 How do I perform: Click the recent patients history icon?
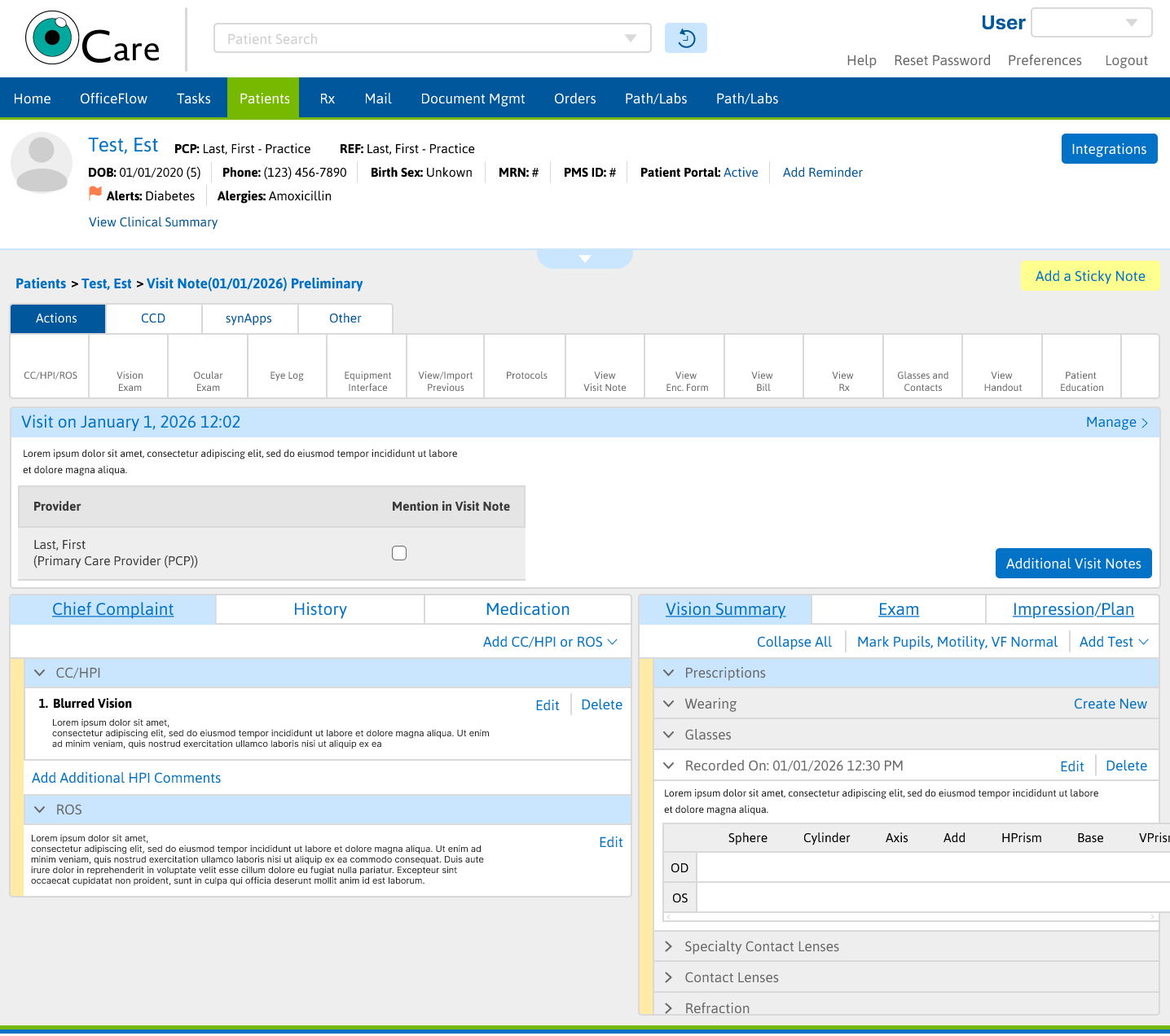tap(686, 38)
